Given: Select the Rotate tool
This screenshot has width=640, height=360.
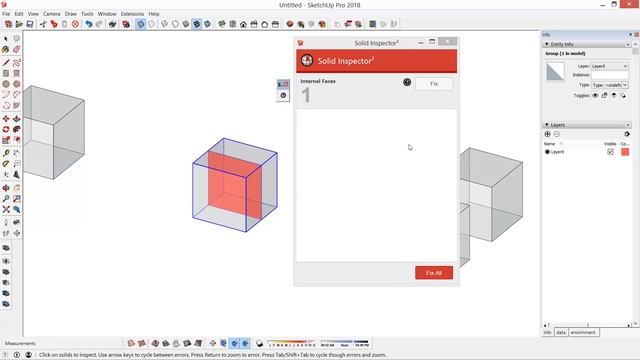Looking at the screenshot, I should (6, 129).
